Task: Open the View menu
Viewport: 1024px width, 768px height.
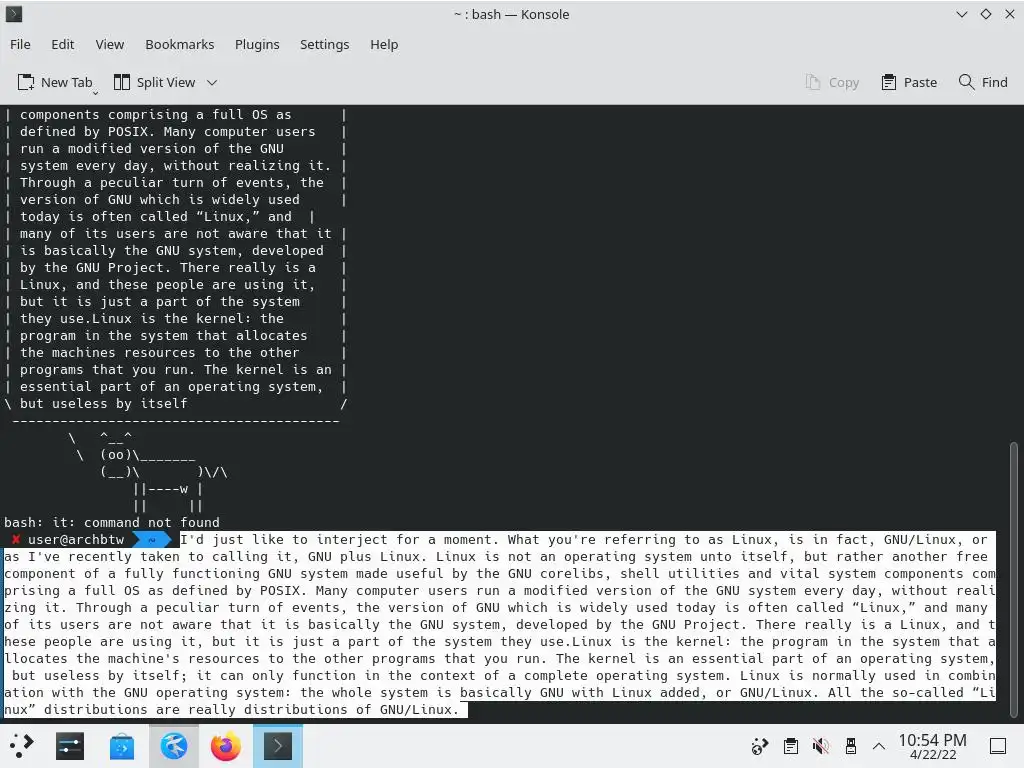Action: tap(110, 44)
